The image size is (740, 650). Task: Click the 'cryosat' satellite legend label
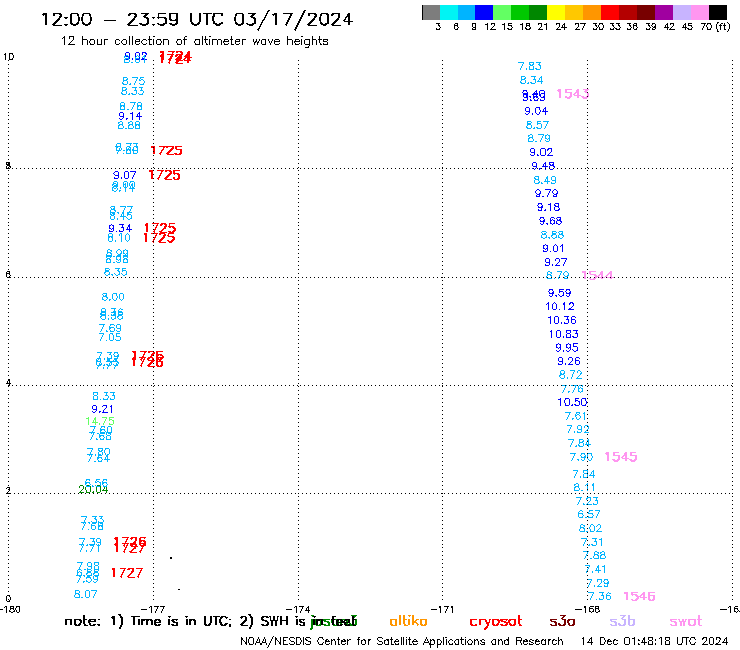pos(496,621)
